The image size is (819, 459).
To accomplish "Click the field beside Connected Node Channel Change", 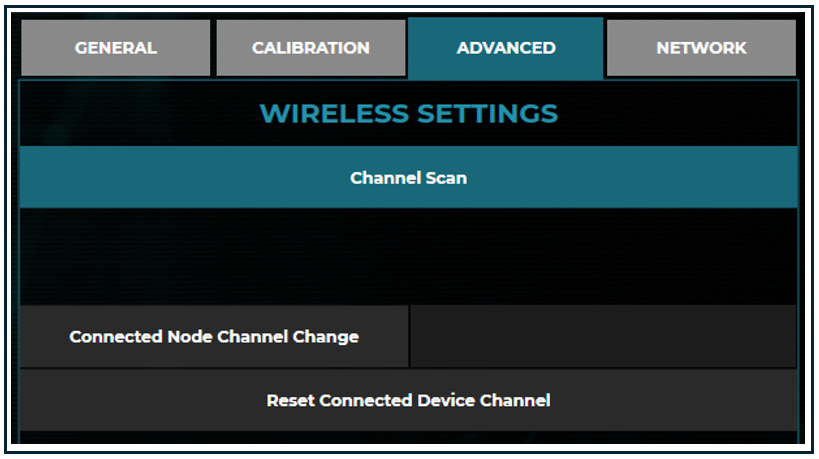I will 603,337.
